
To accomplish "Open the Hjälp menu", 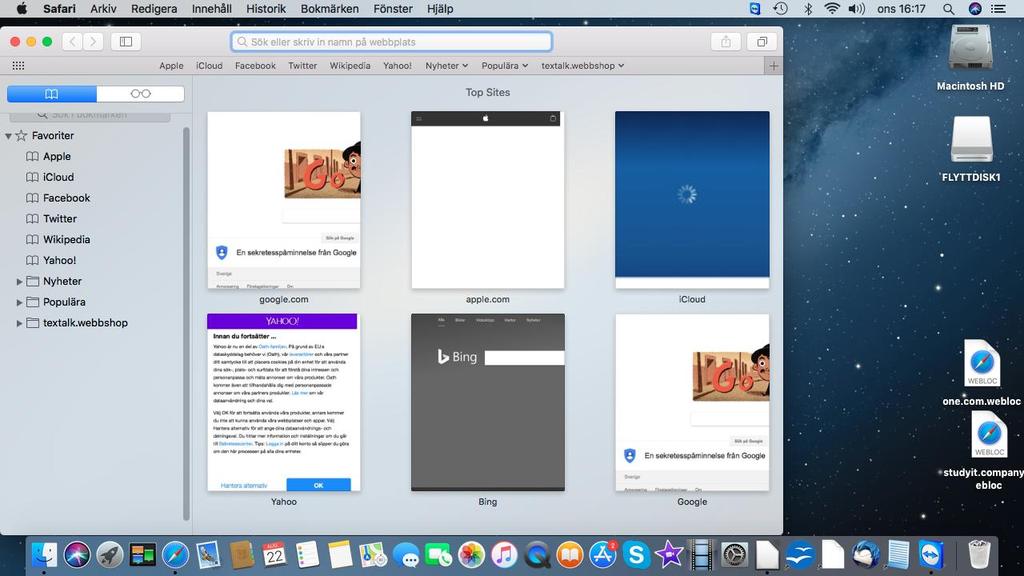I will (440, 8).
